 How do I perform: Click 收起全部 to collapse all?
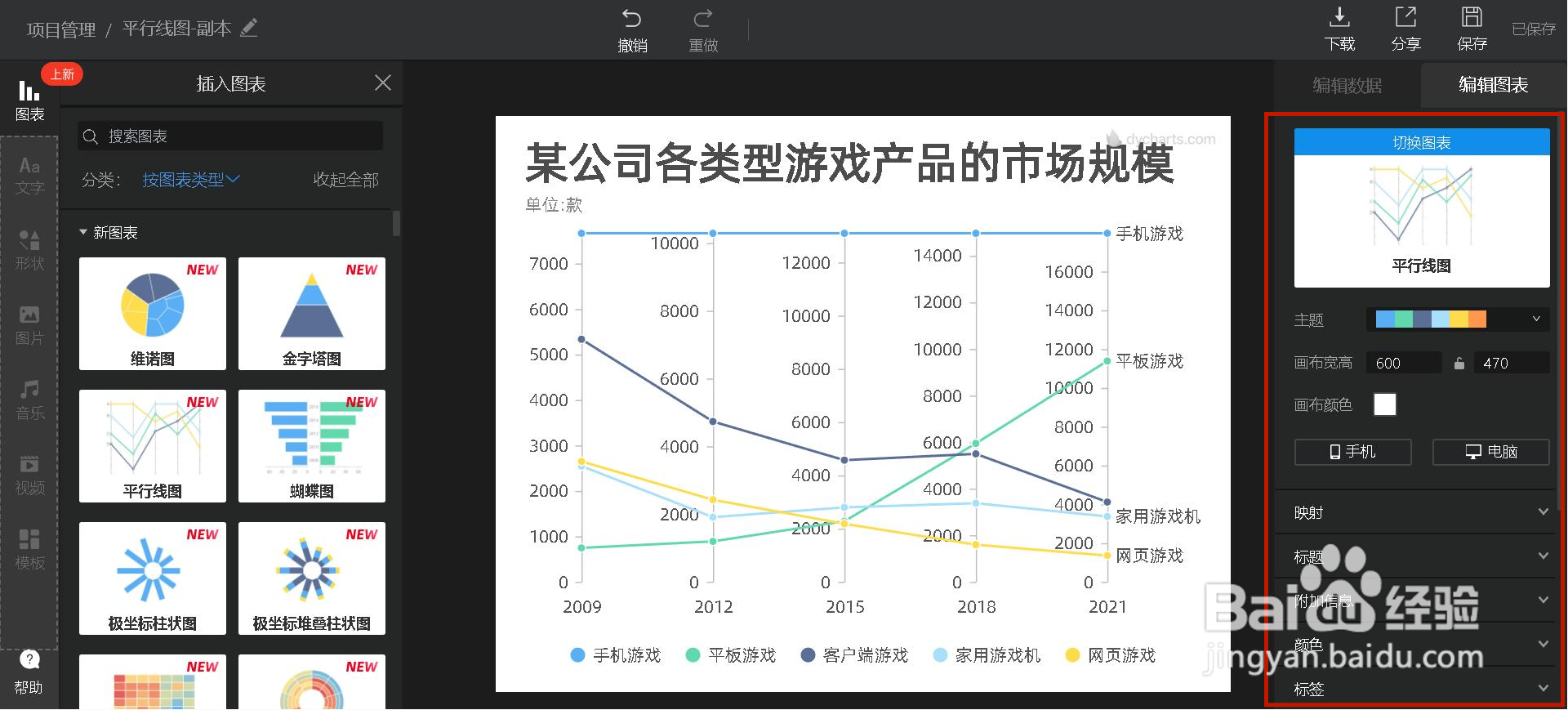tap(346, 180)
